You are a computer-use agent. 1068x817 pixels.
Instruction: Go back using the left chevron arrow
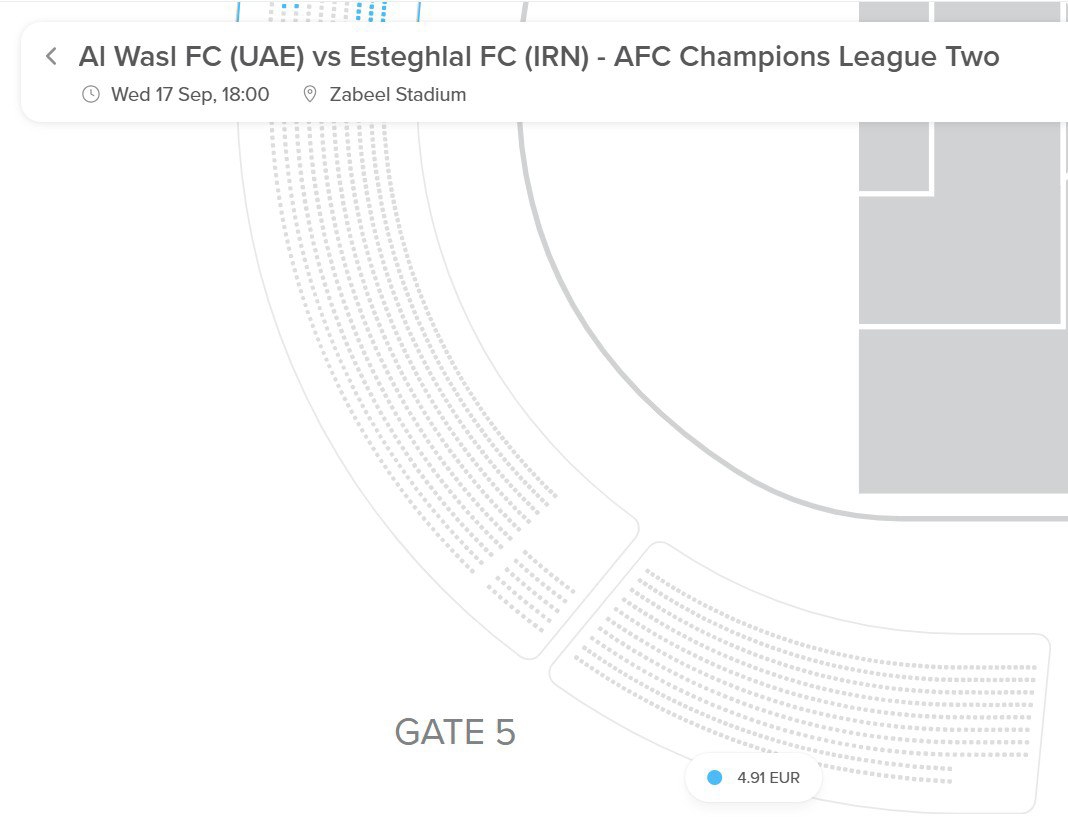51,57
